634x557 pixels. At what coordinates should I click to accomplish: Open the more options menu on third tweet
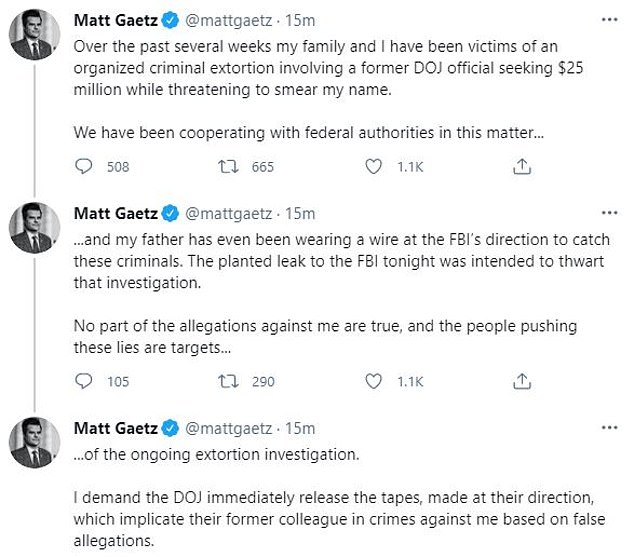[609, 428]
